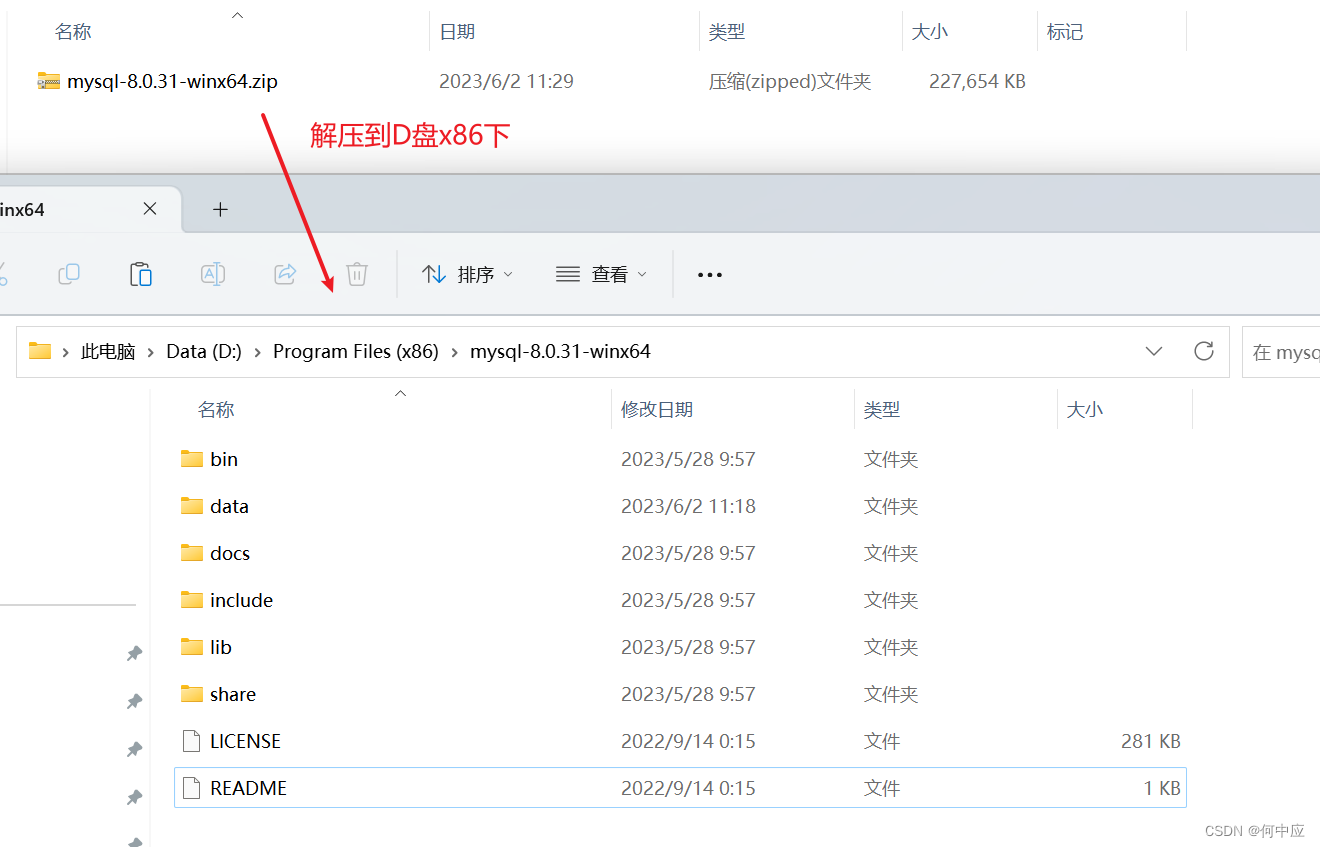Sort by 名称 column in lower window
Screen dimensions: 1320x847
point(216,410)
